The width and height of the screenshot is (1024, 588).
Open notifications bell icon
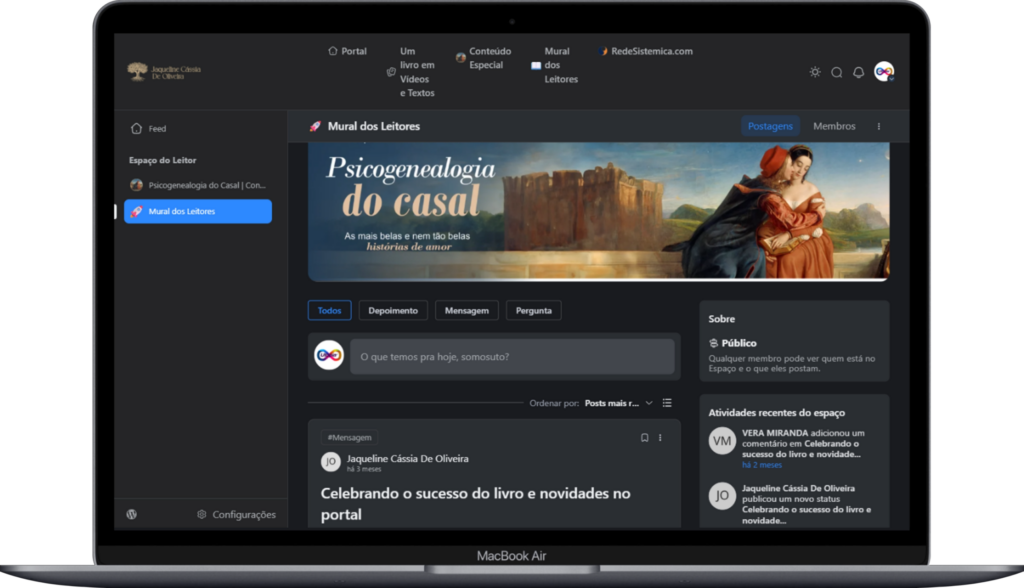tap(858, 72)
